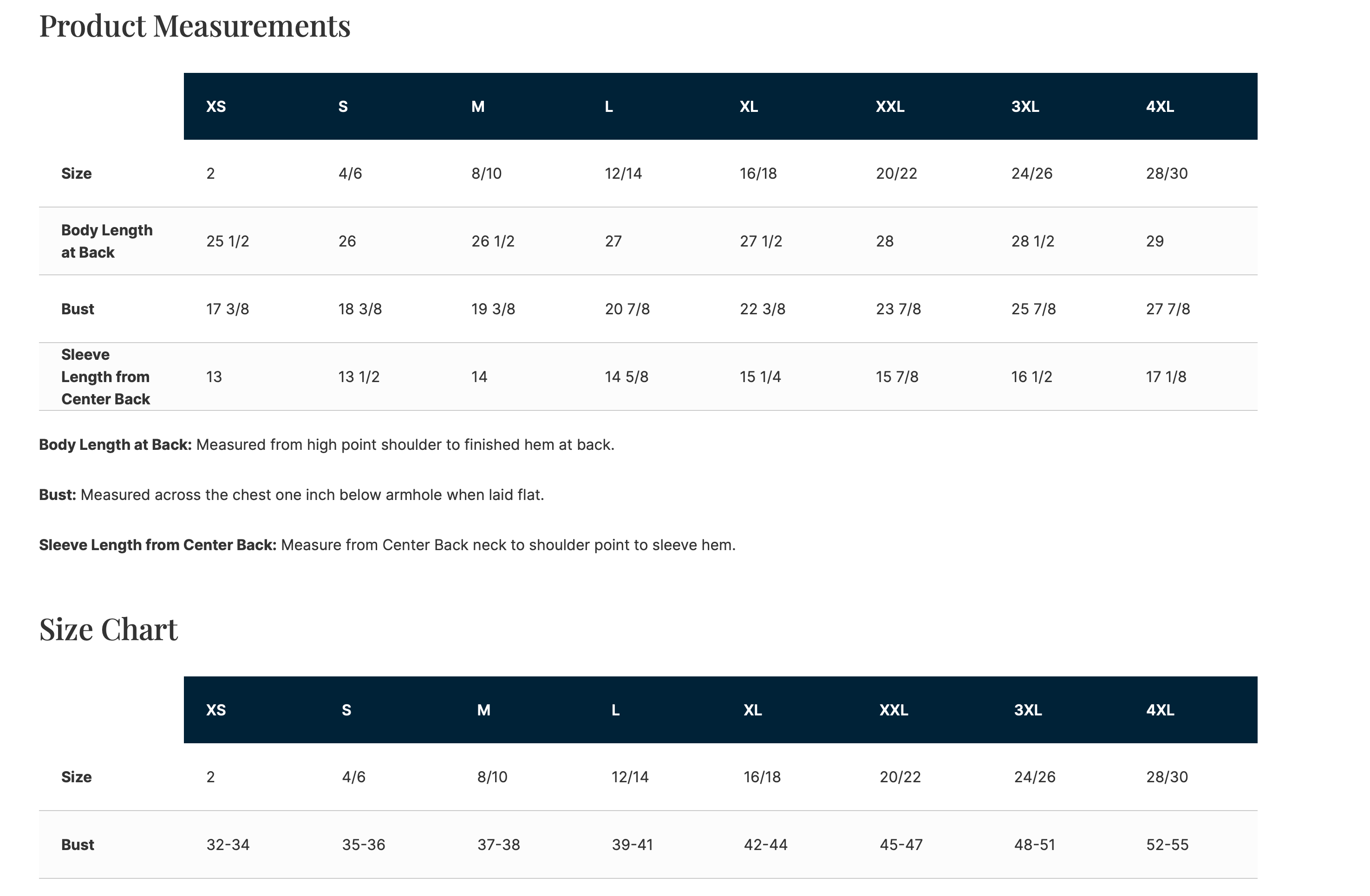Click the sleeve length value 16 1/2
This screenshot has width=1370, height=896.
tap(1031, 377)
